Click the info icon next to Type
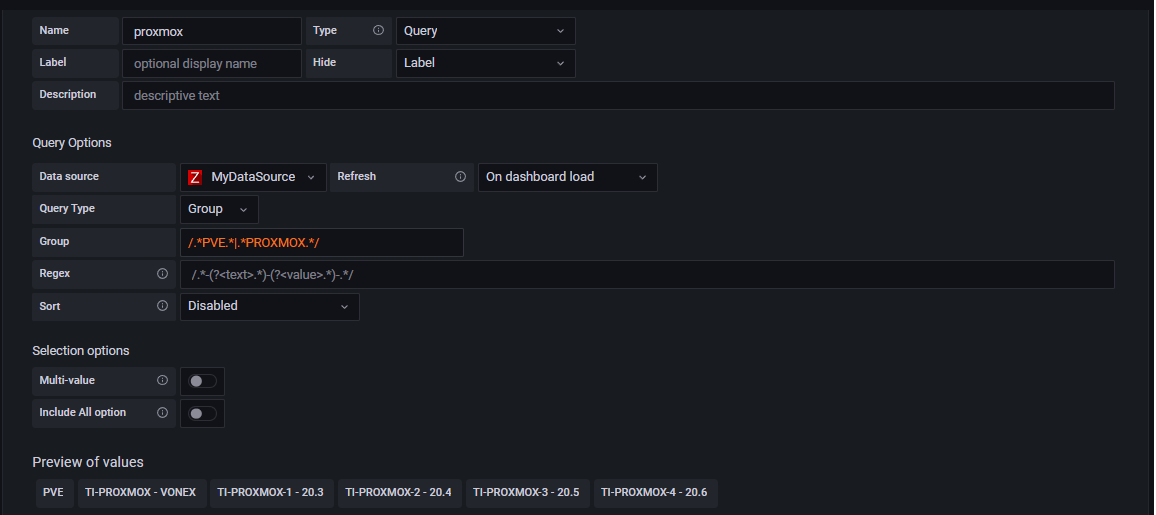The height and width of the screenshot is (515, 1156). tap(378, 31)
